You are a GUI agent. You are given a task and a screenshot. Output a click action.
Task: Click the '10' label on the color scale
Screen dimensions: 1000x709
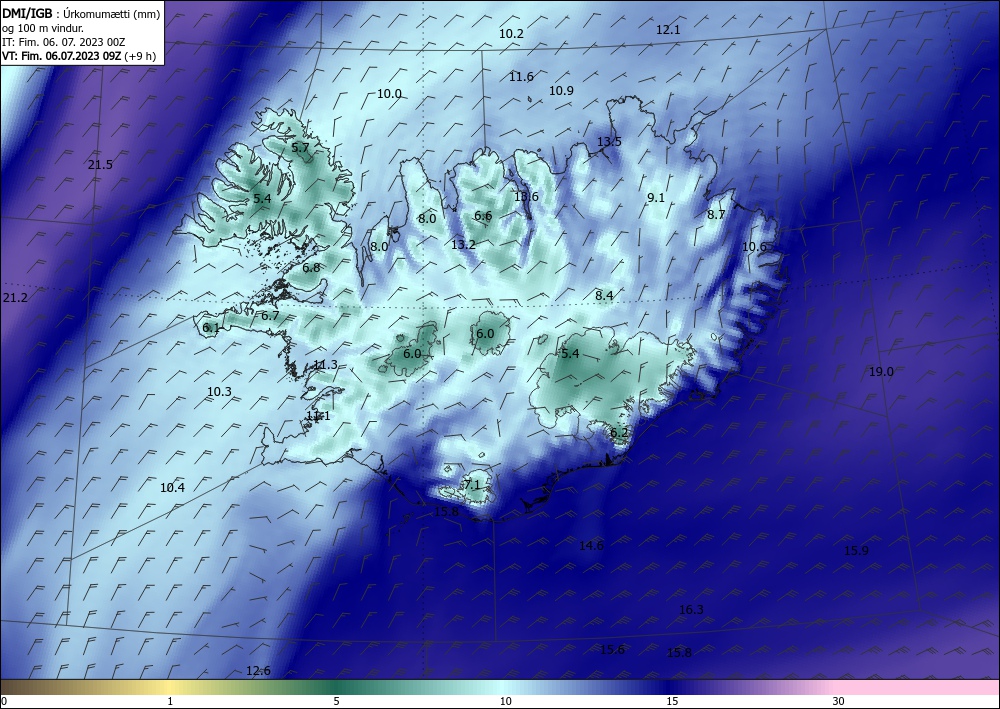(506, 701)
